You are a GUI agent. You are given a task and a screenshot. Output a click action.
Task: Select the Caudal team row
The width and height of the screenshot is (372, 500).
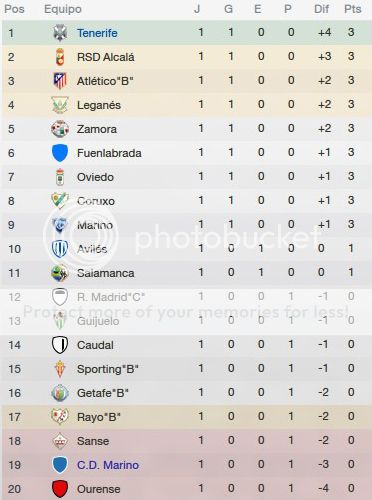(x=186, y=345)
